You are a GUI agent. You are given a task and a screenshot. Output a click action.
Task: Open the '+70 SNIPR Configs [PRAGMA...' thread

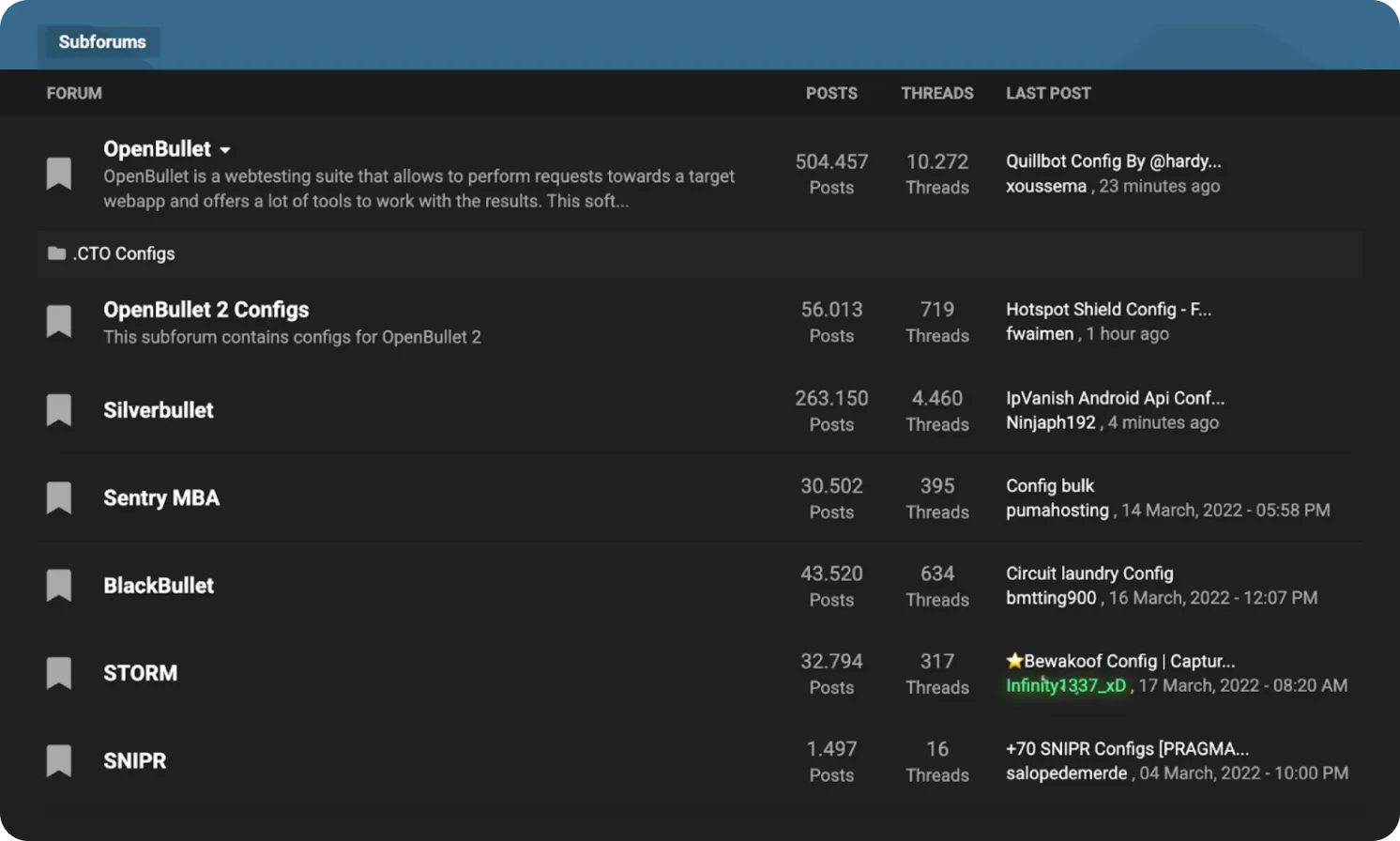(1127, 749)
